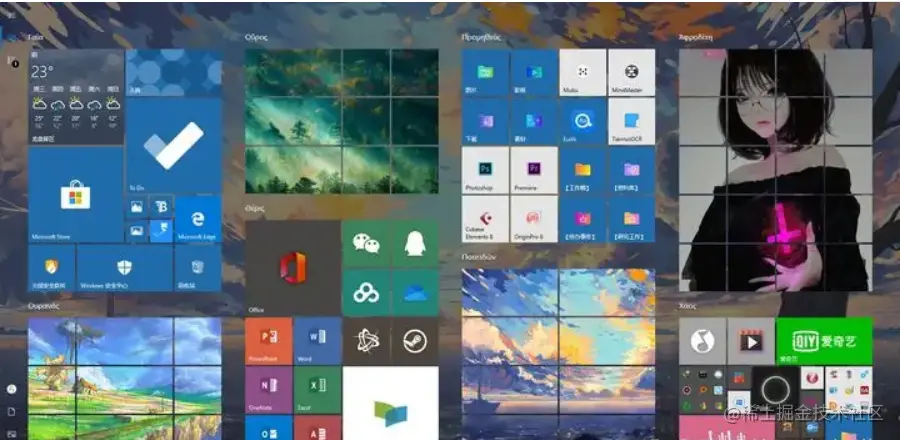
Task: Open the Microsoft Store tile
Action: tap(76, 195)
